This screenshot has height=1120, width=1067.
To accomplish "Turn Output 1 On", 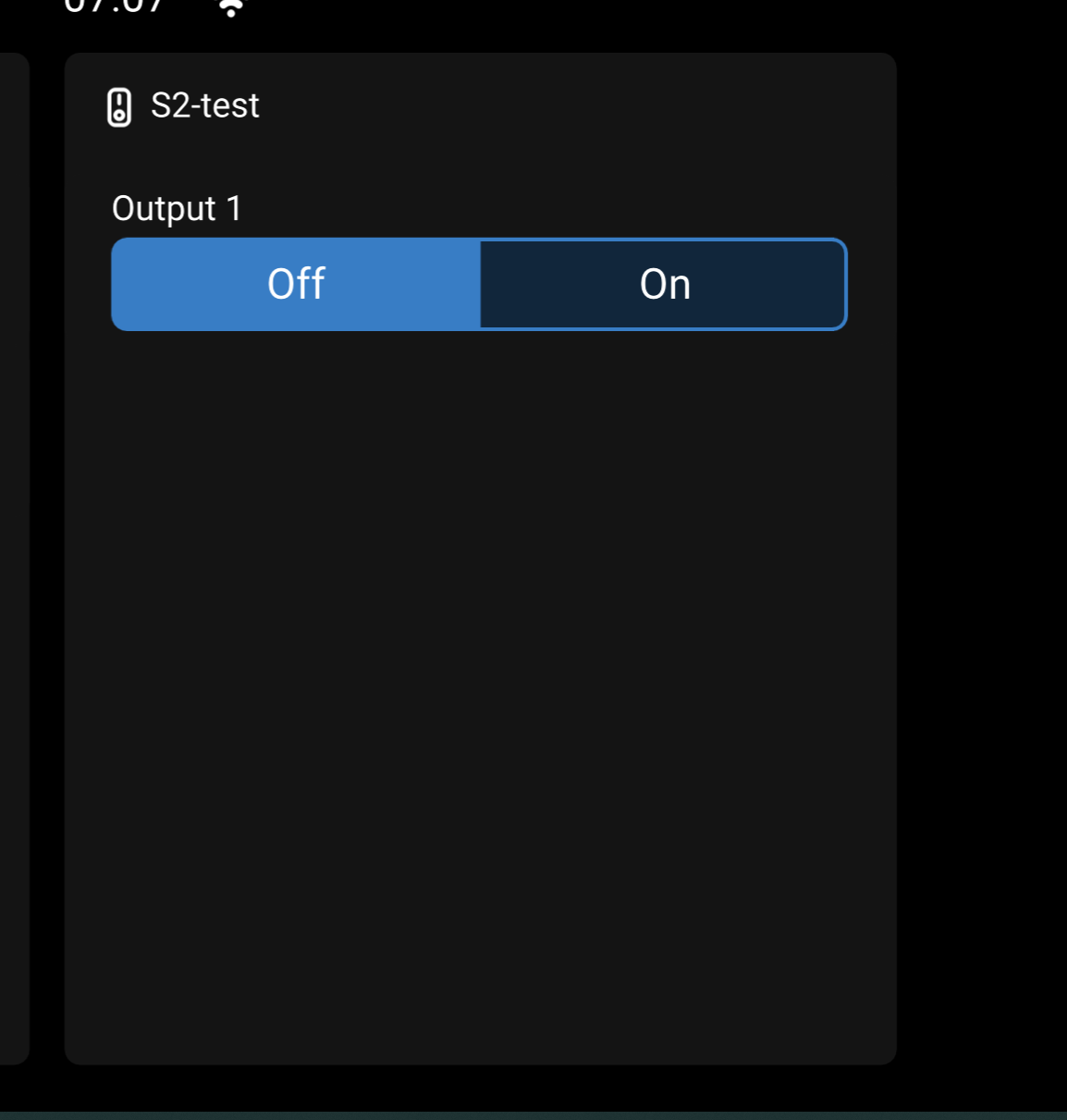I will [x=664, y=284].
